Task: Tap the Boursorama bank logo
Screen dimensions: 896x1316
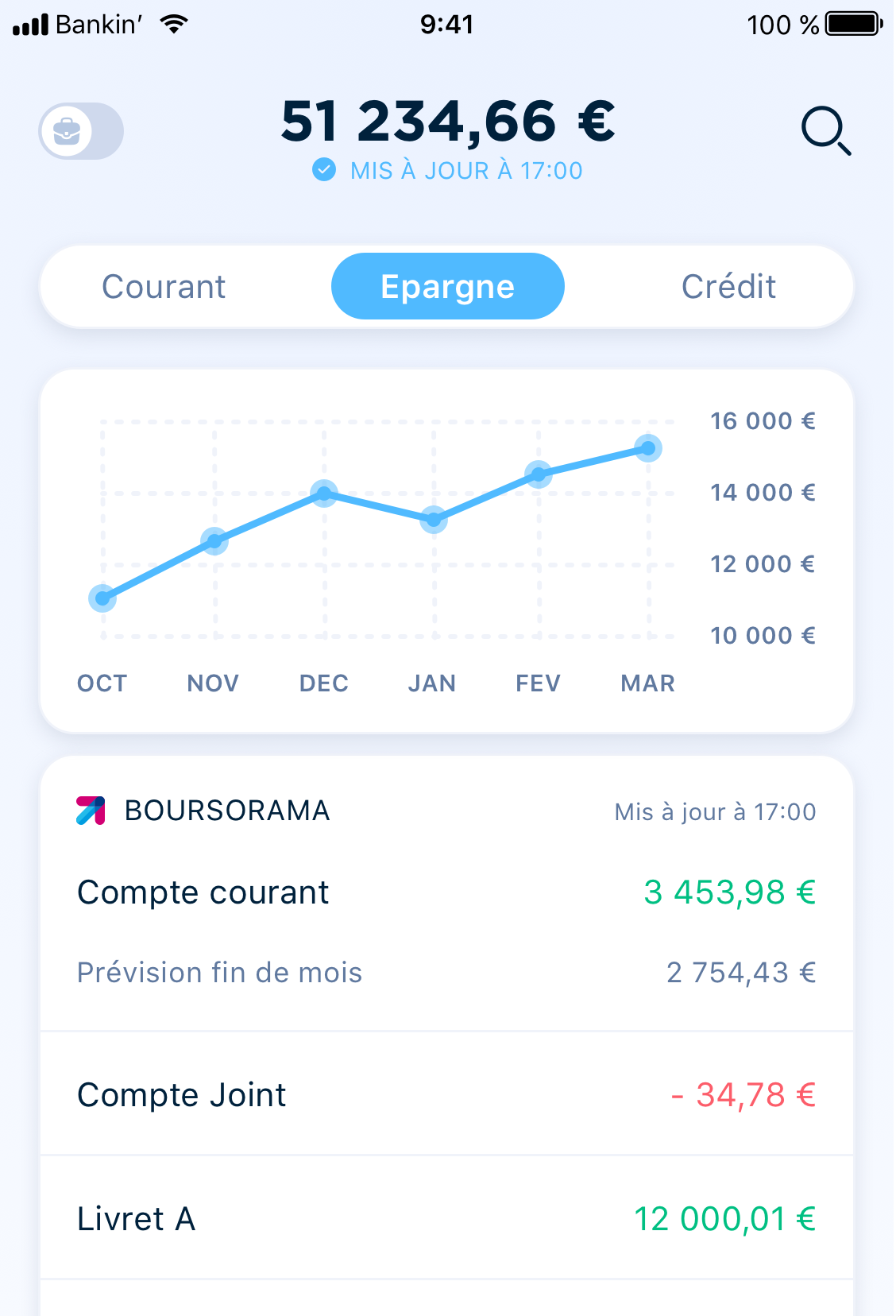Action: (x=91, y=811)
